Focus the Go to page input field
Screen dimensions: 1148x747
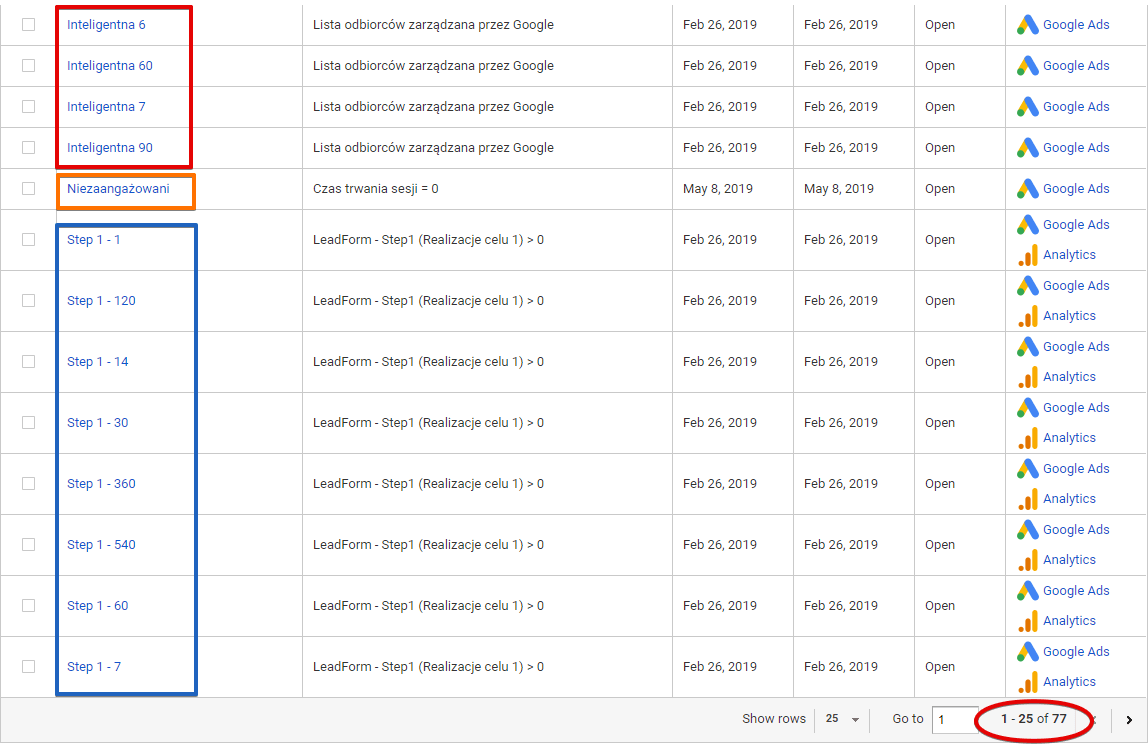pyautogui.click(x=955, y=720)
